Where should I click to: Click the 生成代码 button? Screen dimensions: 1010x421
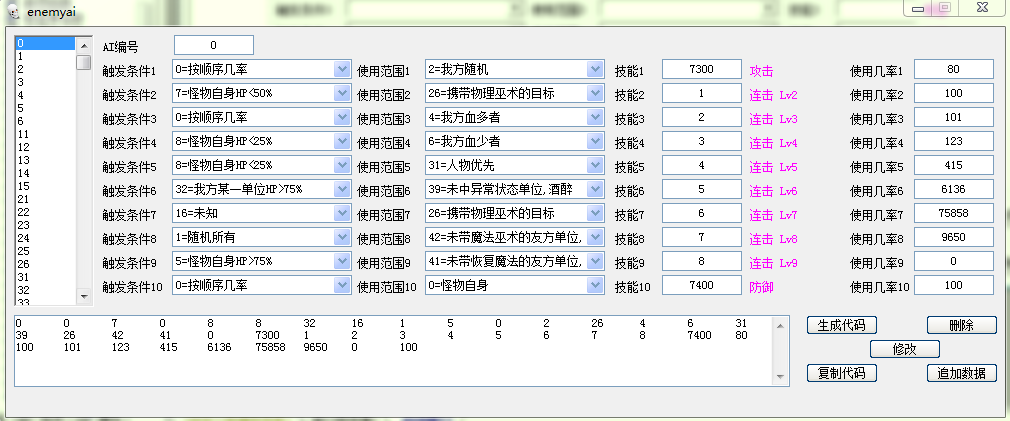[x=842, y=324]
